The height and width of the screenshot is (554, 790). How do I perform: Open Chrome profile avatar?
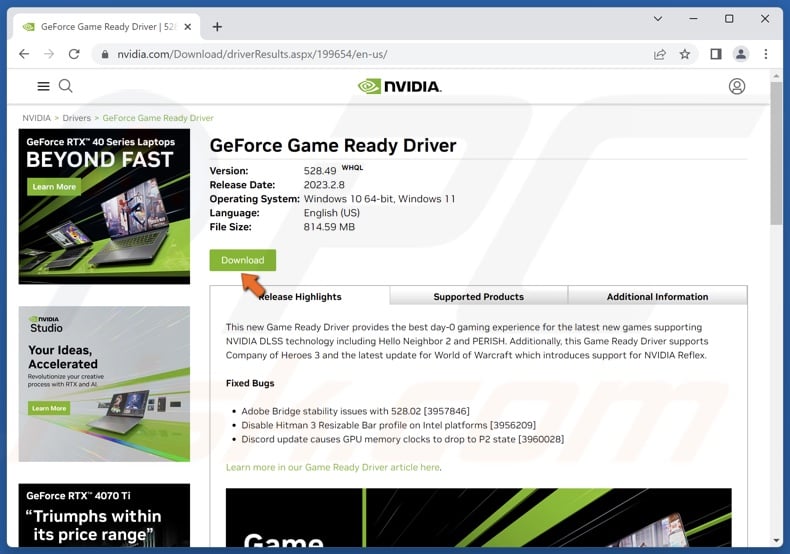pos(741,54)
